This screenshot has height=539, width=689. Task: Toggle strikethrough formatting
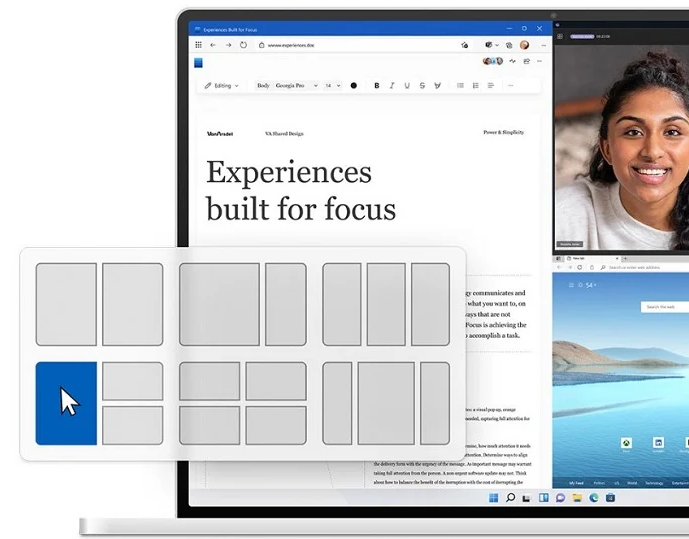pos(422,86)
